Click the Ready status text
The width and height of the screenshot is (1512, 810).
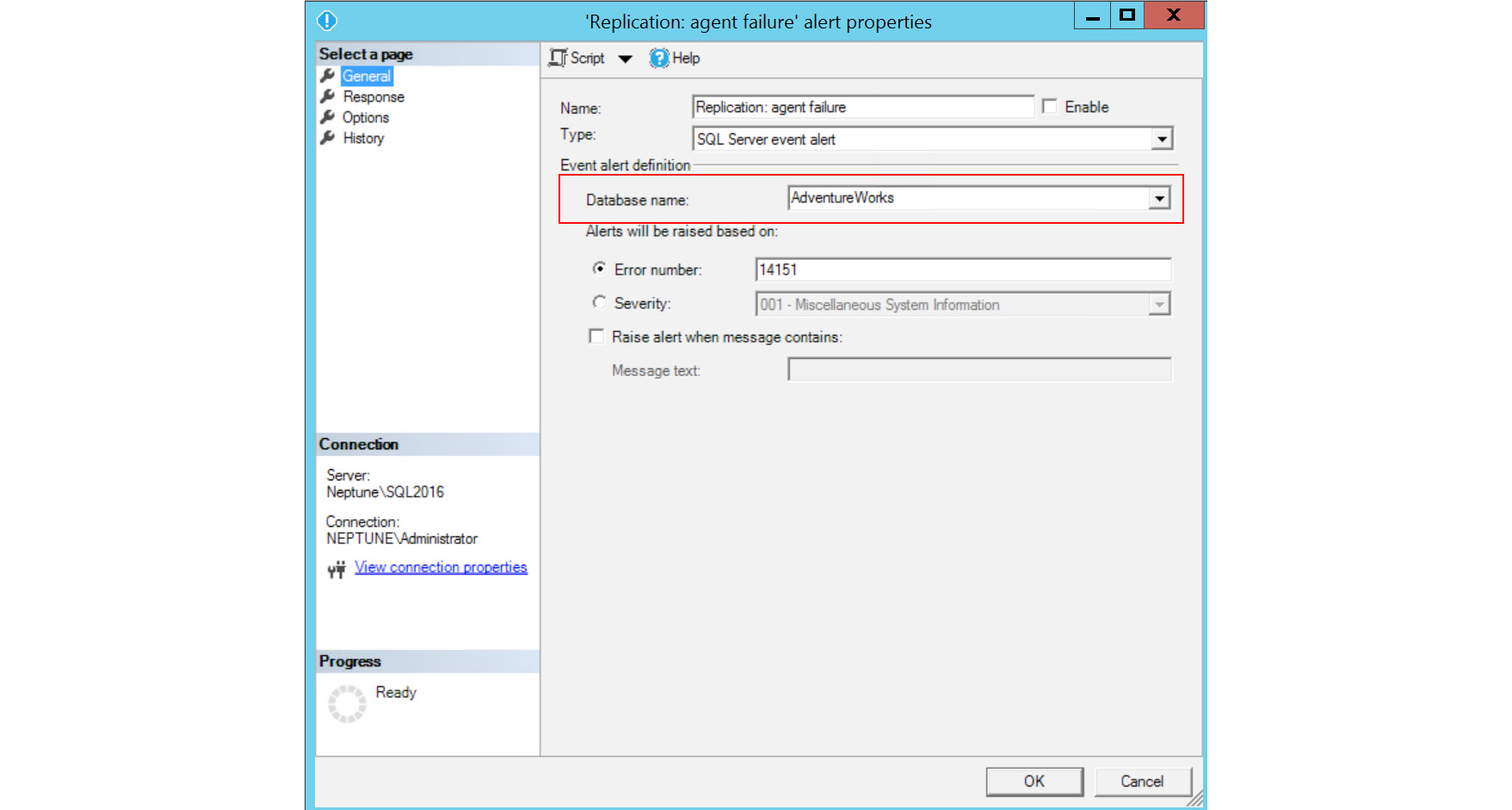[396, 692]
